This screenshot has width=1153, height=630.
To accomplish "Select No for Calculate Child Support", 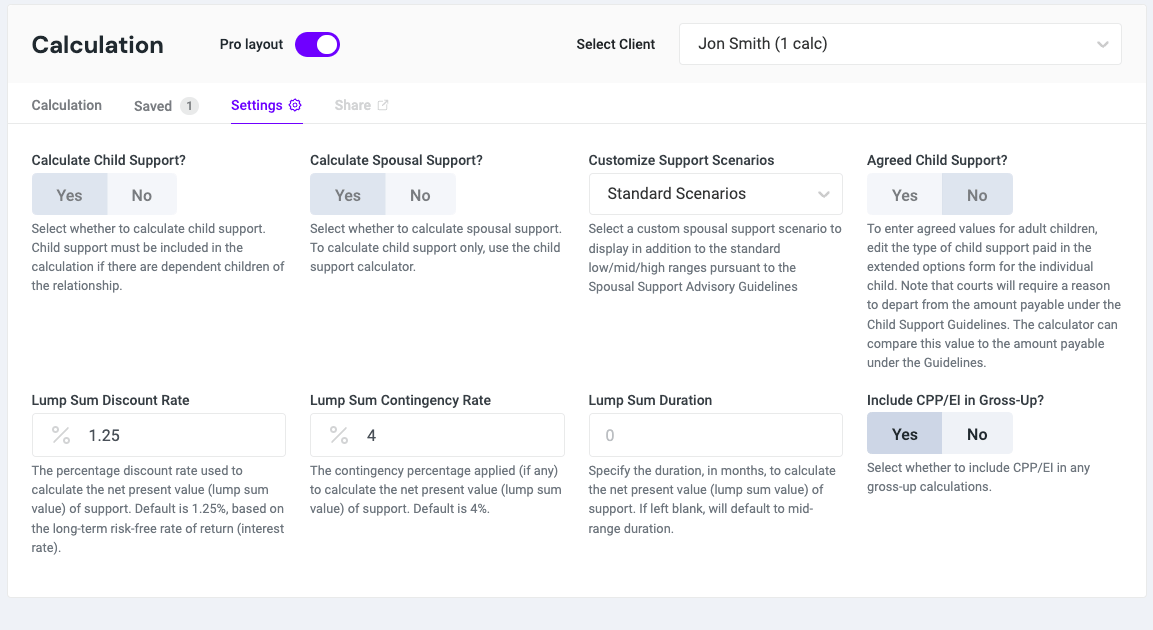I will click(142, 193).
